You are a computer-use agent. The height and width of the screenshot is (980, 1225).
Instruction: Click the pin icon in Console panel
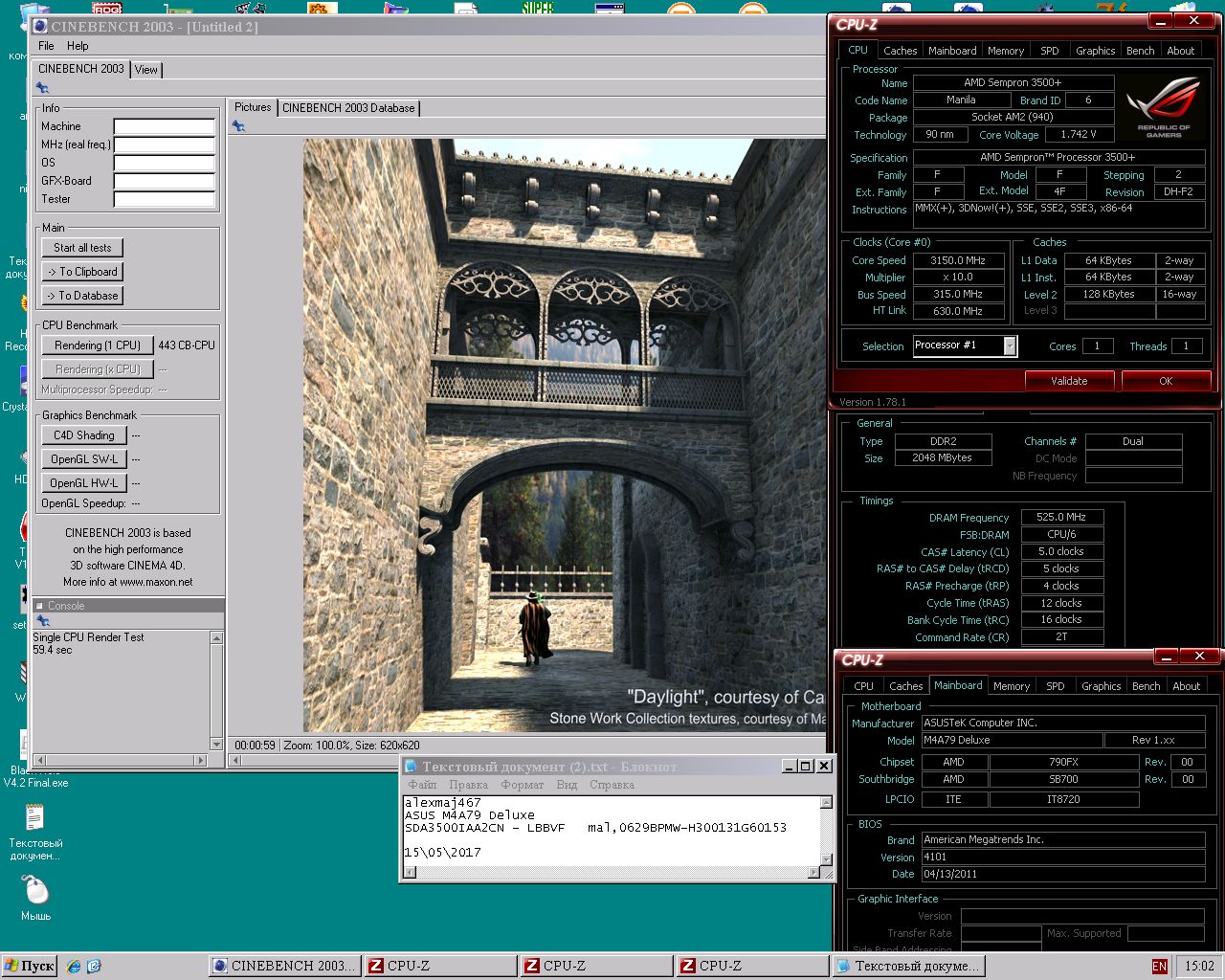click(x=42, y=620)
